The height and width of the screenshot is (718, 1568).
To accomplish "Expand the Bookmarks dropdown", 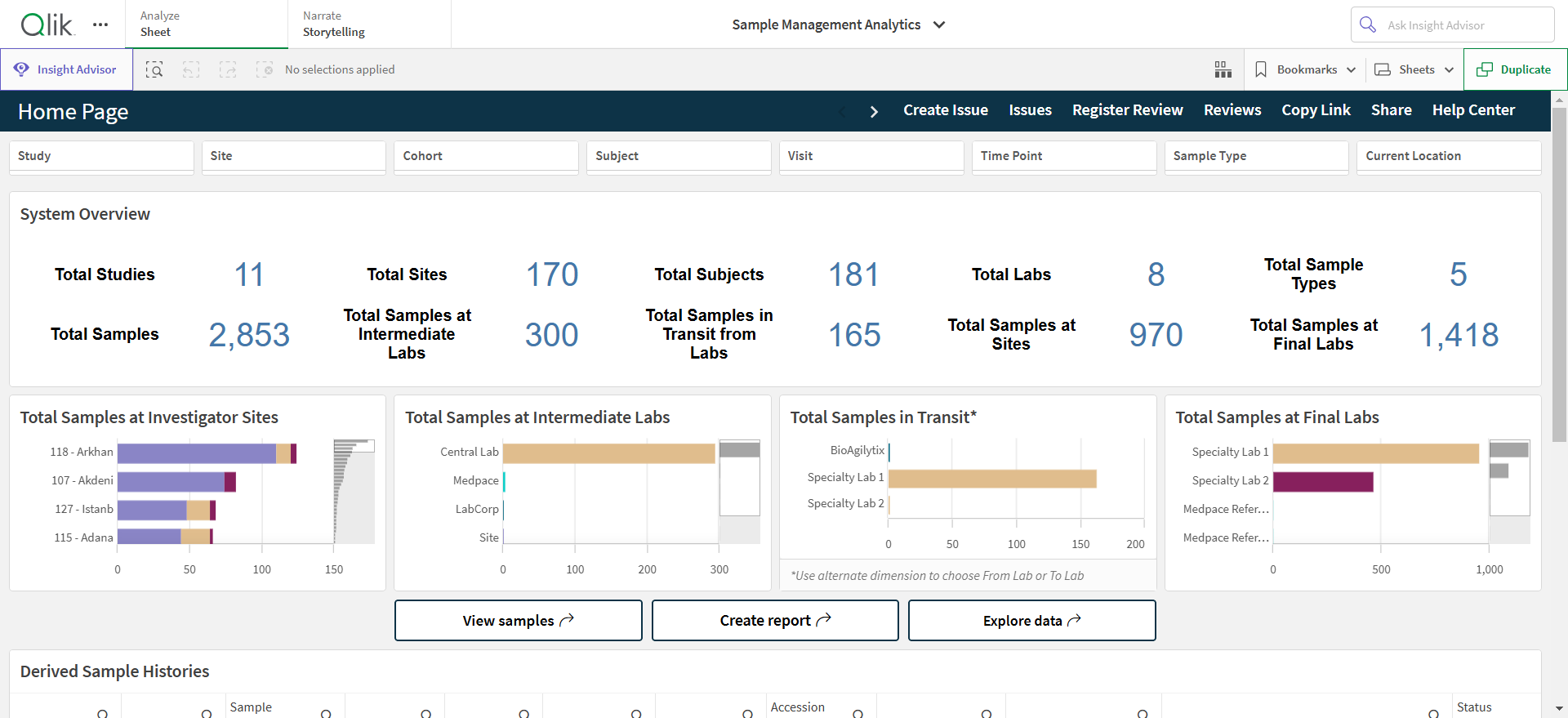I will click(x=1305, y=69).
